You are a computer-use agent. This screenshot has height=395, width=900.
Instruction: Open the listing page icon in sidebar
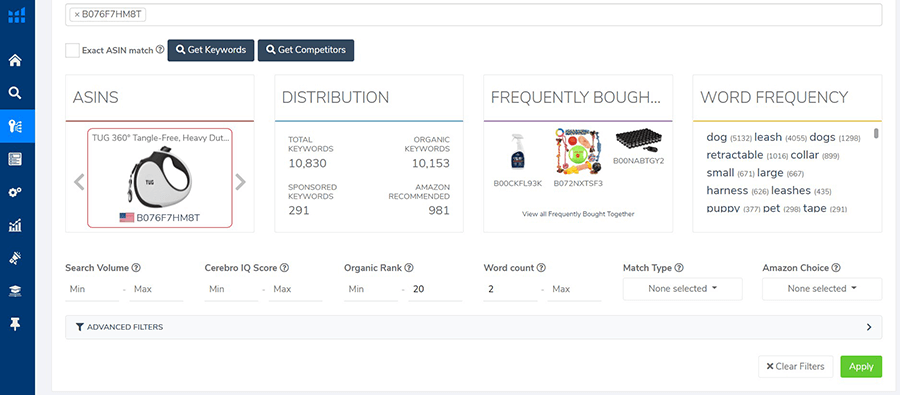click(x=15, y=160)
